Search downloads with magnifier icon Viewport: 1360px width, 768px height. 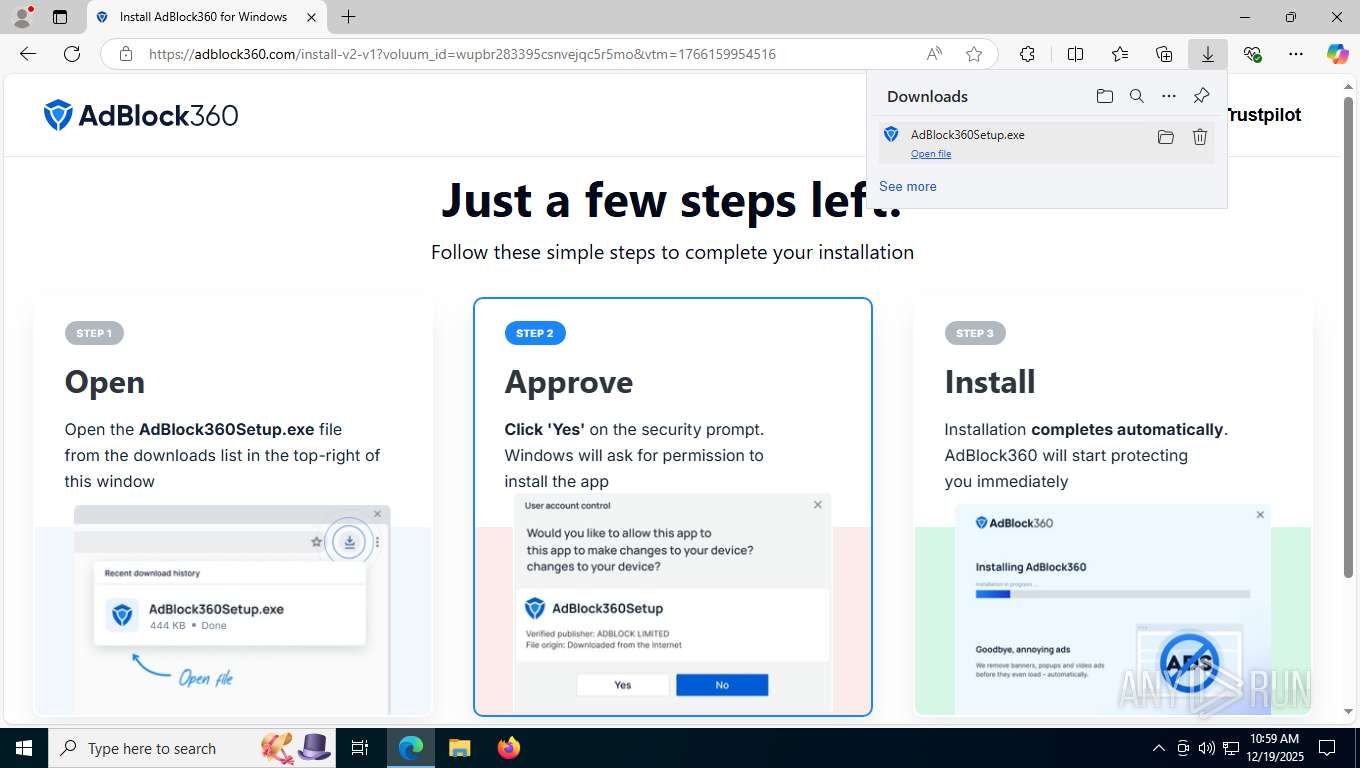click(x=1136, y=96)
